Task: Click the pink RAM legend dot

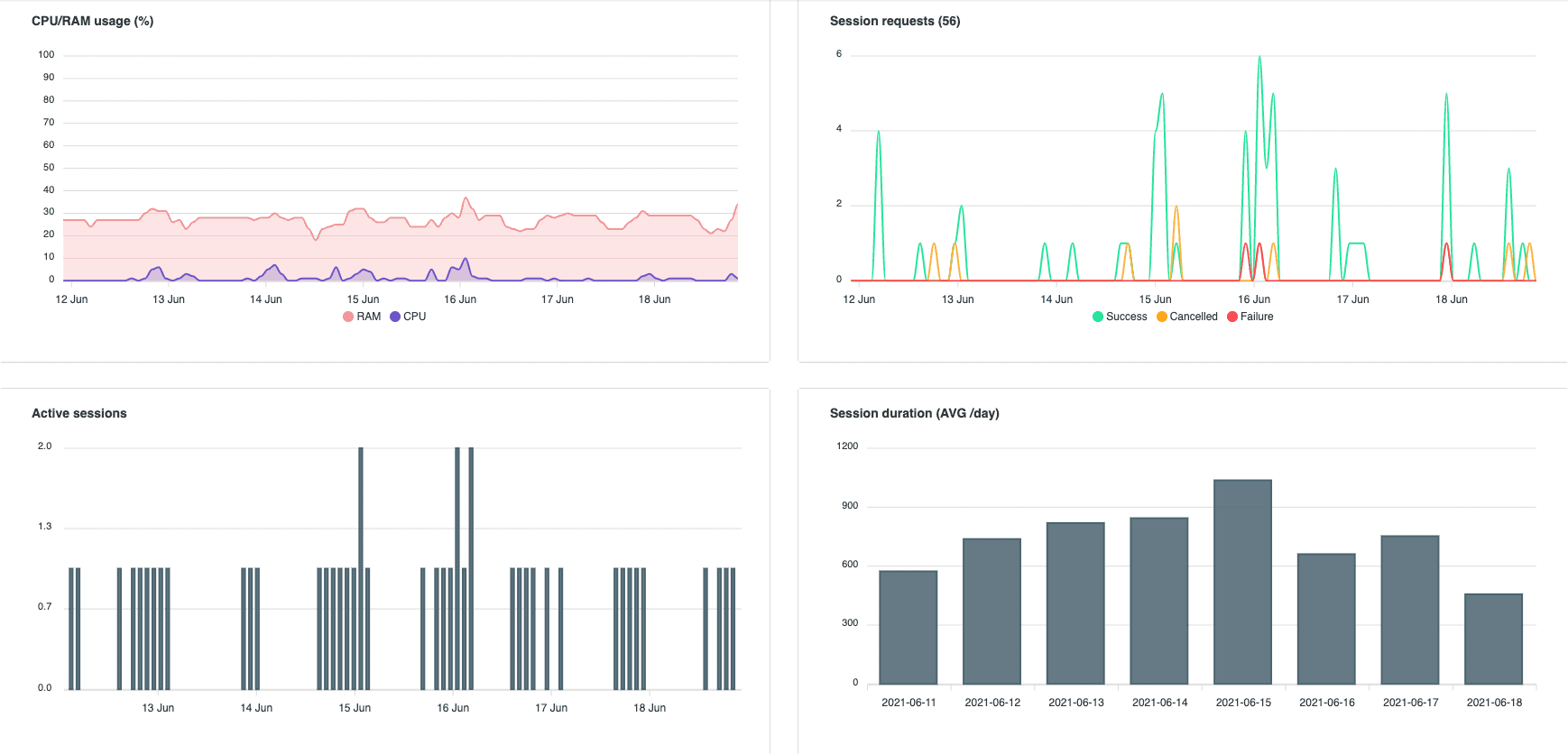Action: tap(348, 317)
